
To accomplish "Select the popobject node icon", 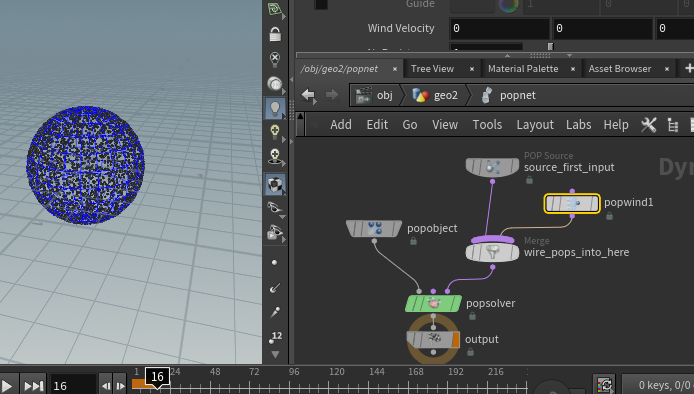I will [x=374, y=228].
